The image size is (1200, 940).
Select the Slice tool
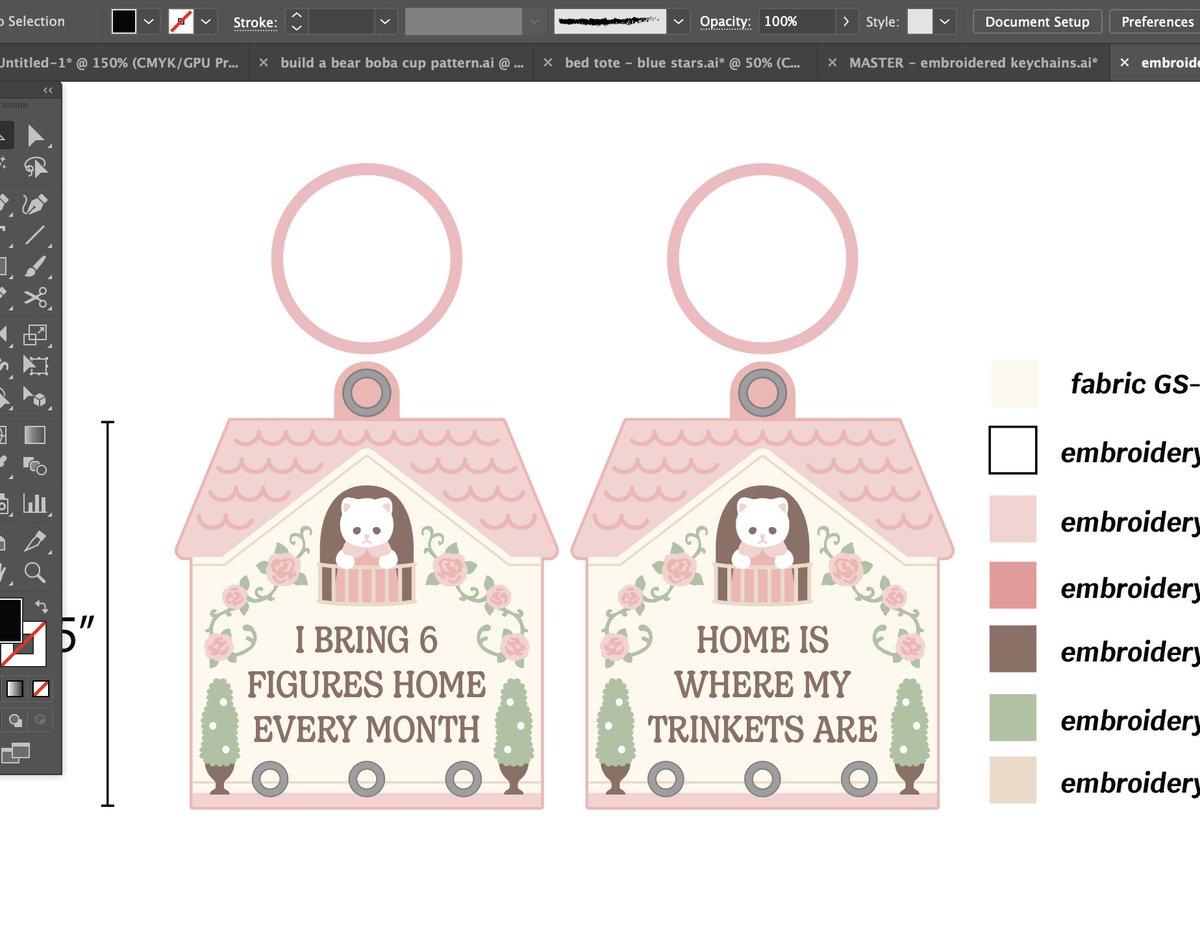click(x=36, y=541)
